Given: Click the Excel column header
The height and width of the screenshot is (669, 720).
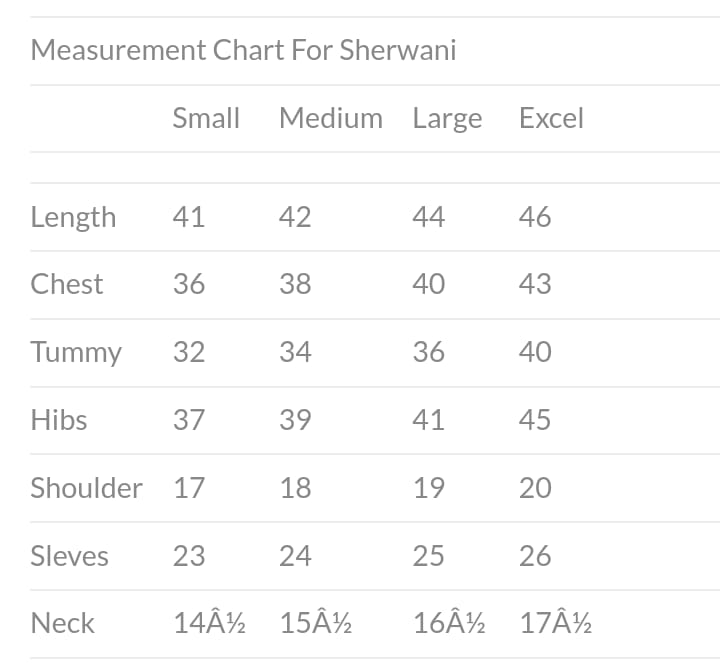Looking at the screenshot, I should point(551,118).
